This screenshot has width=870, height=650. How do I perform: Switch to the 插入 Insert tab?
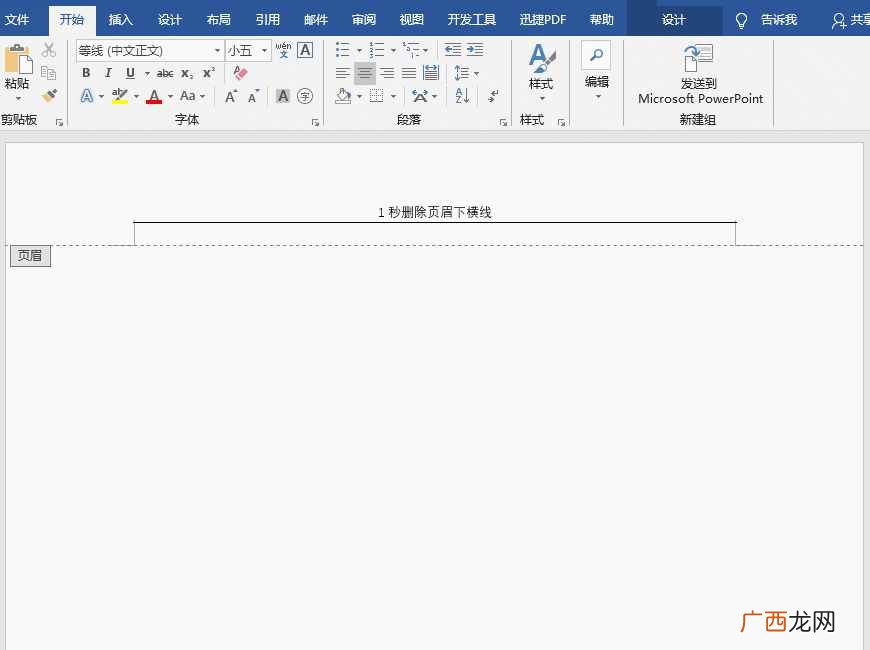(x=120, y=20)
